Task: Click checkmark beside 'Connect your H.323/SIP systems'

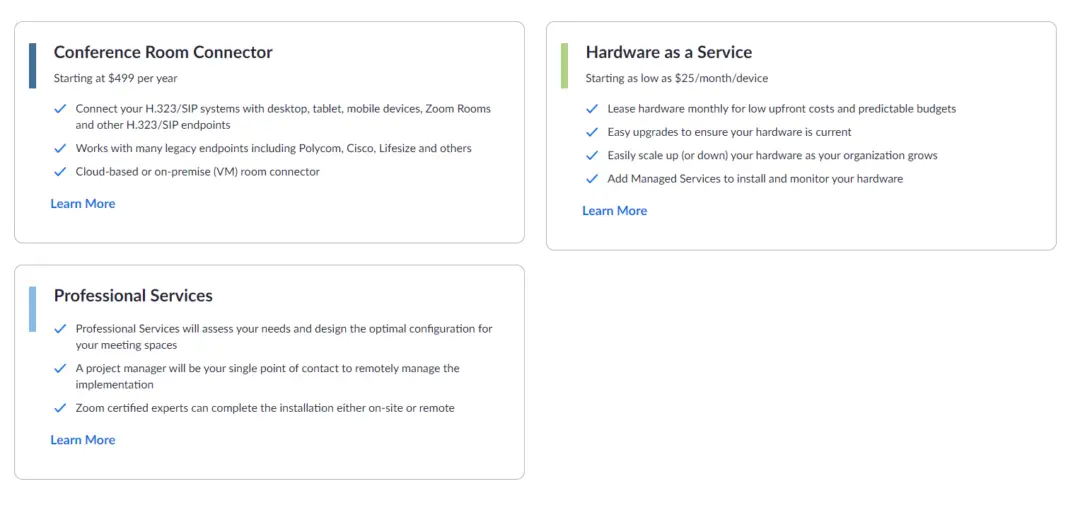Action: tap(60, 109)
